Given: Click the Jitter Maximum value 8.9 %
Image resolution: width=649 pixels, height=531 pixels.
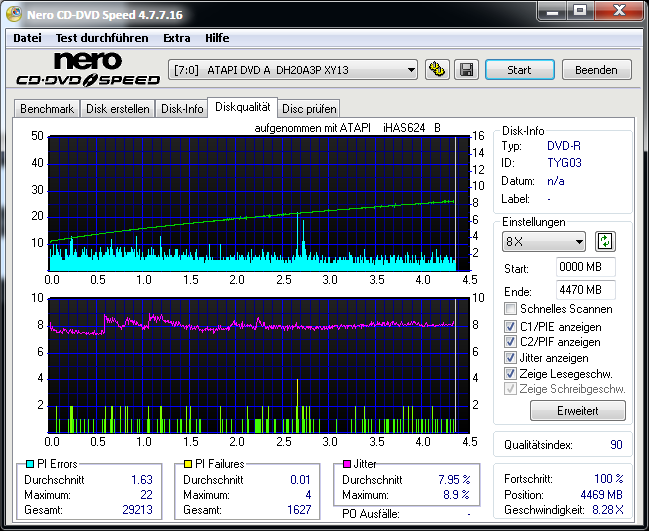Looking at the screenshot, I should 457,495.
